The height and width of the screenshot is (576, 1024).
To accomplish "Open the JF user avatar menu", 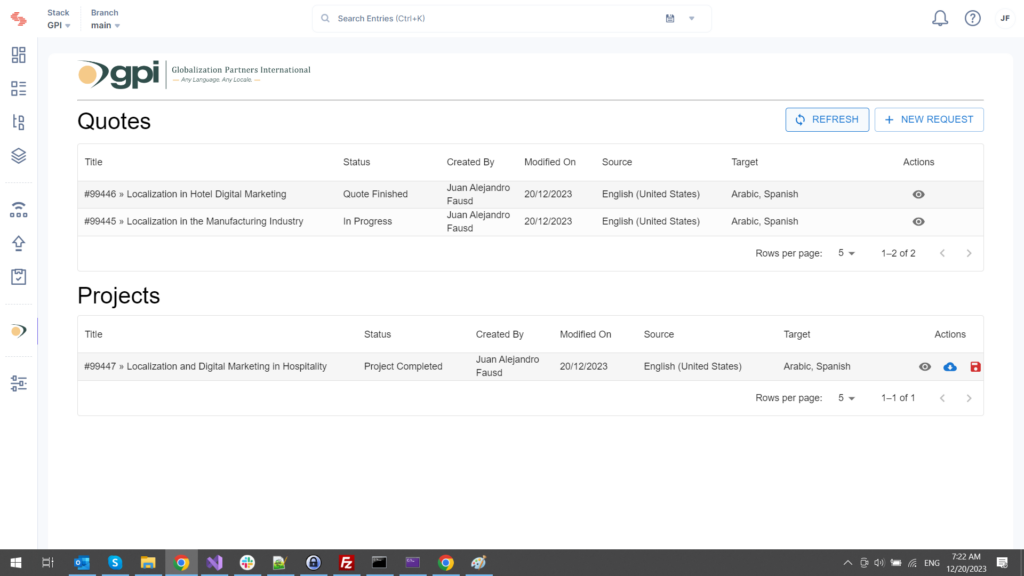I will 1005,18.
